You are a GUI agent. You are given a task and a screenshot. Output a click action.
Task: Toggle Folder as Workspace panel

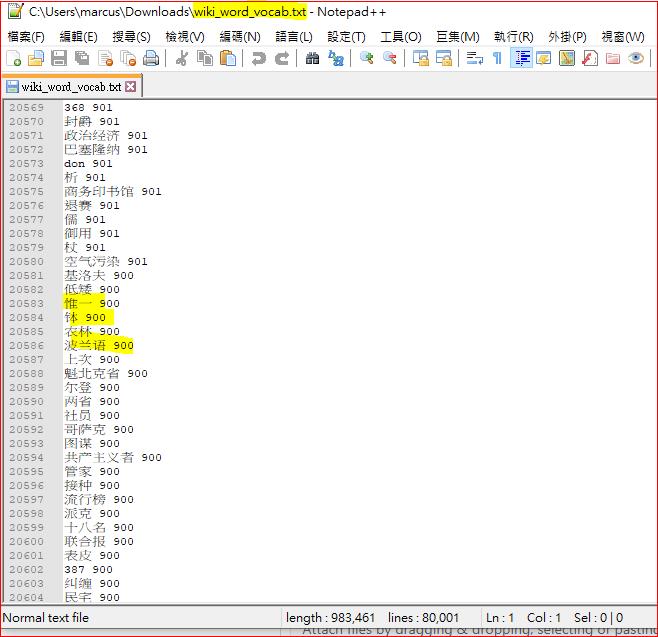(x=613, y=58)
